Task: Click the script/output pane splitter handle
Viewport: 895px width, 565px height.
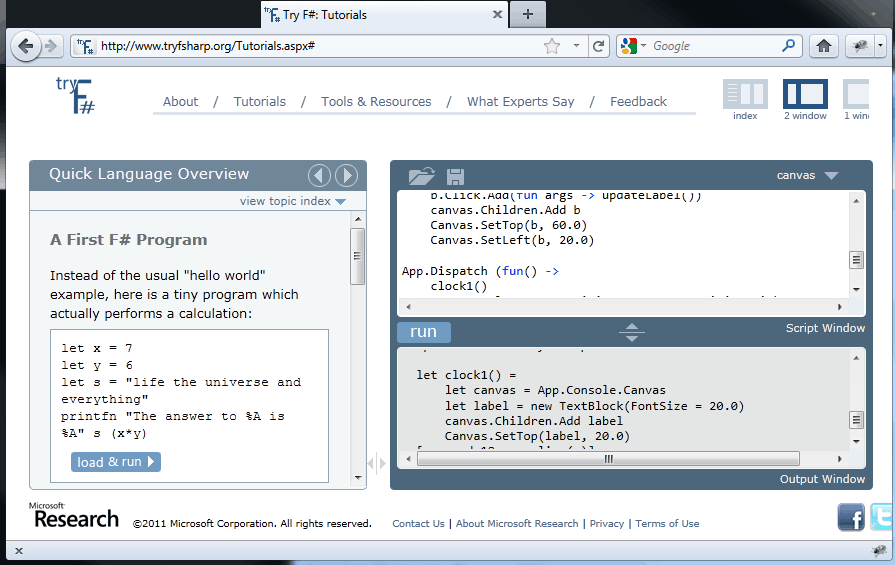Action: point(632,332)
